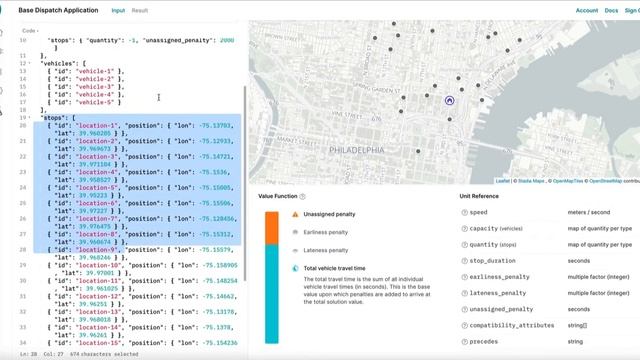The image size is (640, 360).
Task: Open help icon beside stop_duration
Action: [464, 261]
